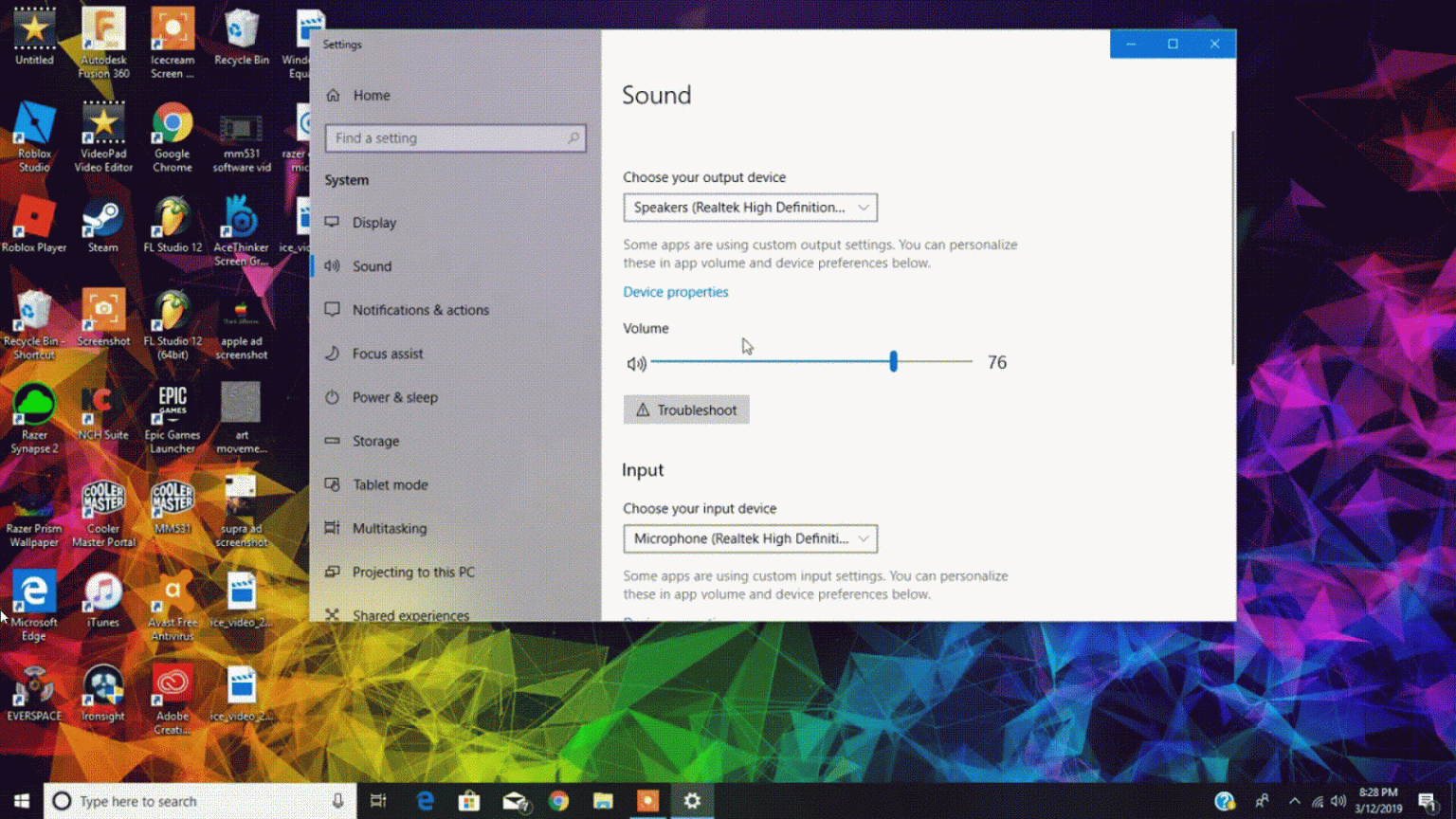The image size is (1456, 819).
Task: Select the FL Studio 12 (64bit) desktop icon
Action: (173, 325)
